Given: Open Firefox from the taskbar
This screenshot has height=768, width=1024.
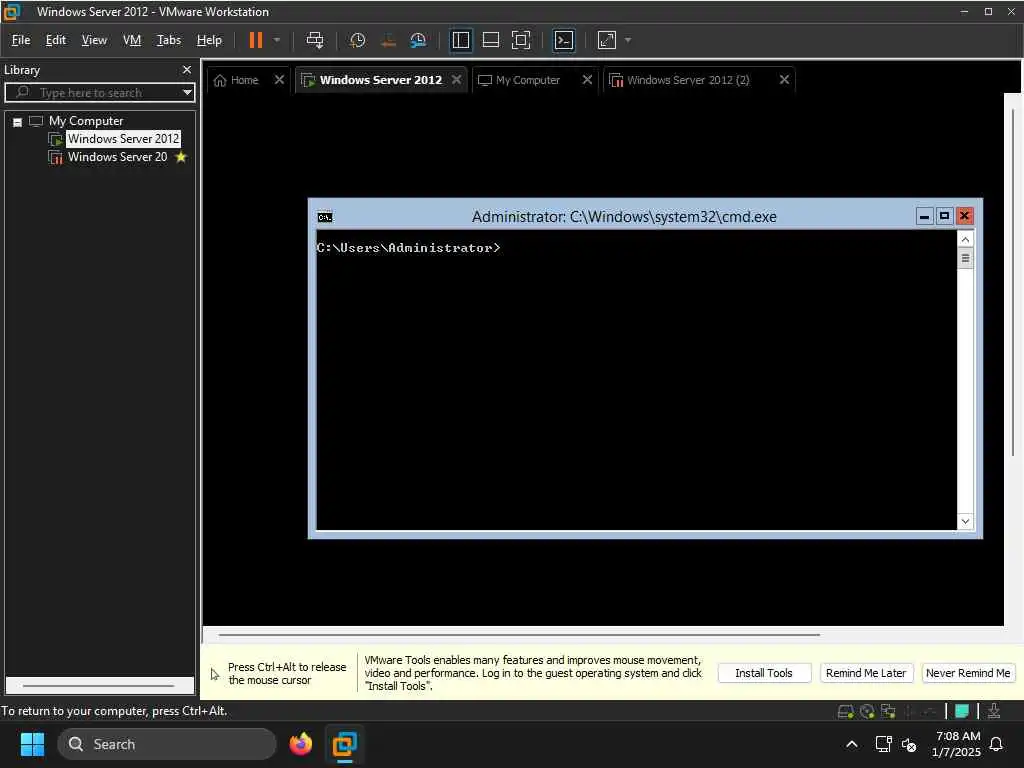Looking at the screenshot, I should point(300,744).
